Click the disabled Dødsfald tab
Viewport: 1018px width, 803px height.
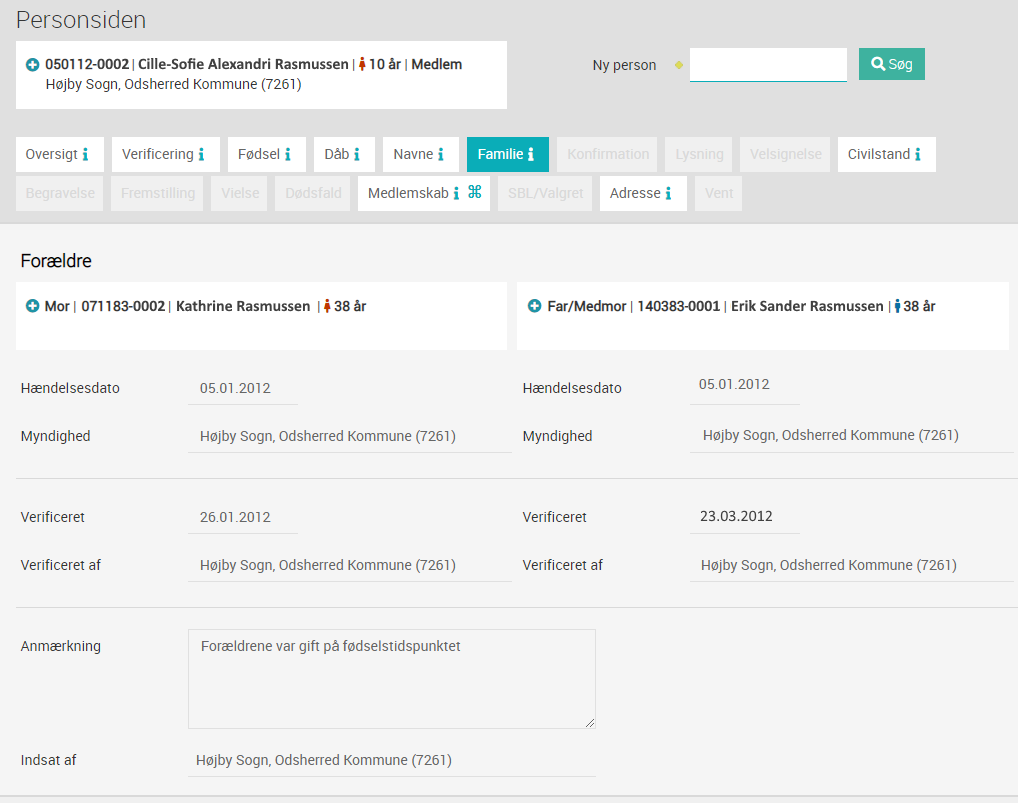tap(312, 193)
